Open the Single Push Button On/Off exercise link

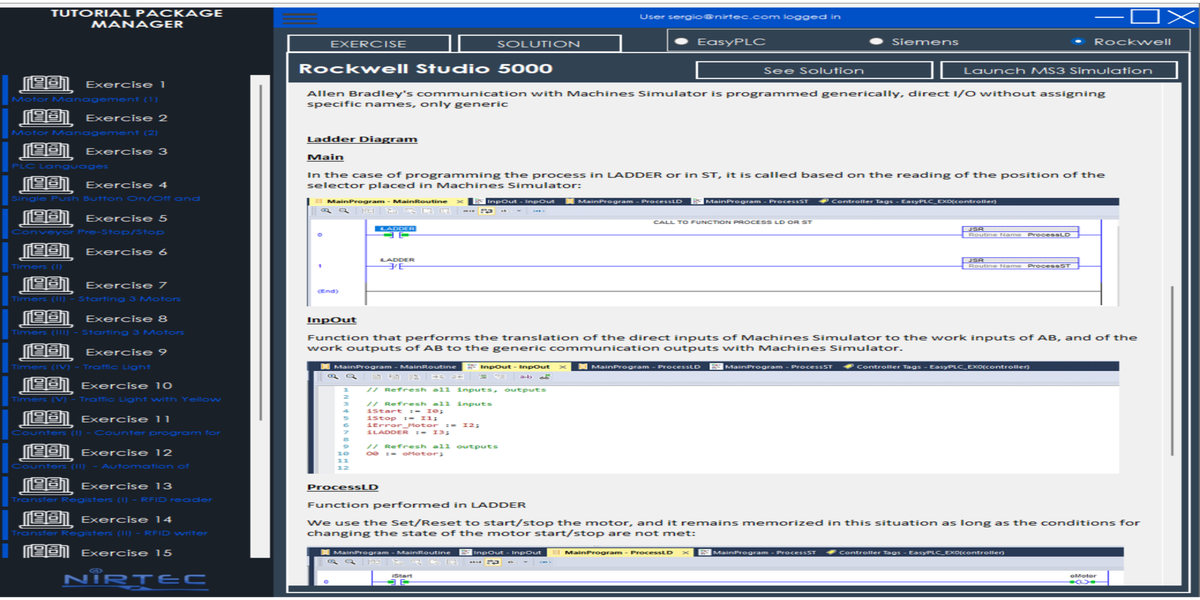tap(105, 199)
